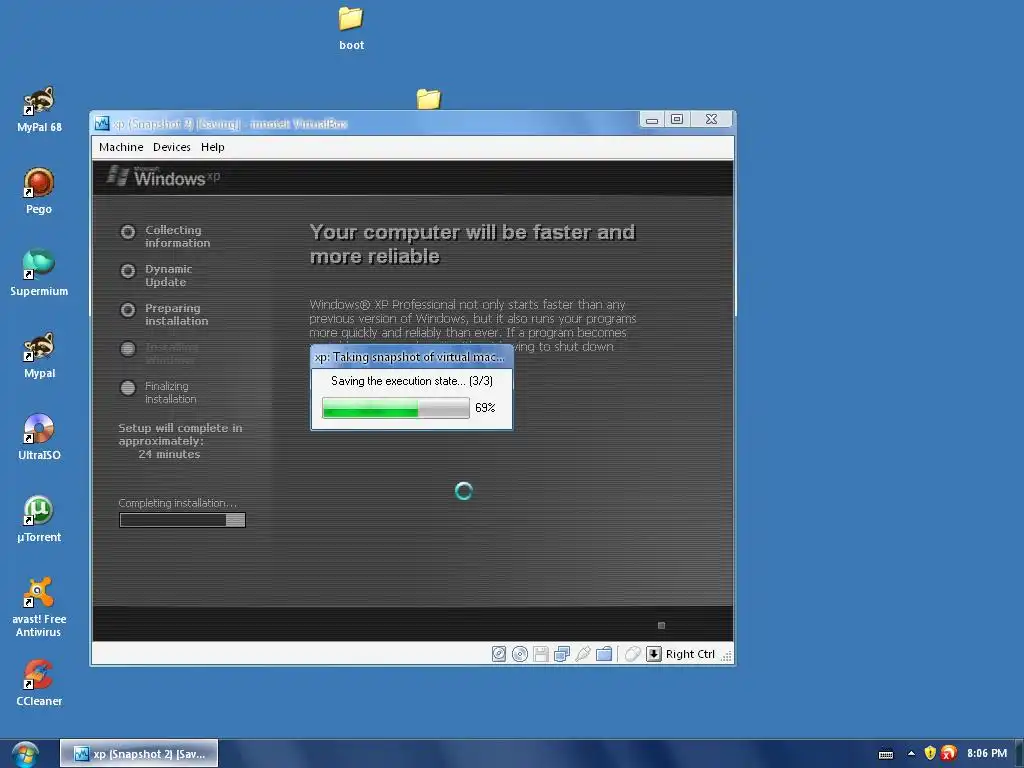Show hidden system tray icons
1024x768 pixels.
[911, 754]
